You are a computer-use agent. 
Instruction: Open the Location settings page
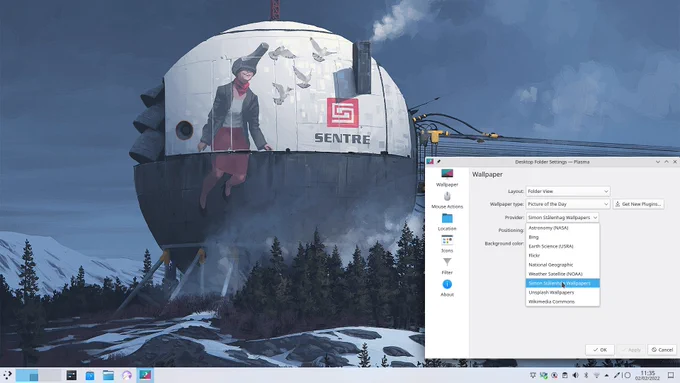pos(447,223)
